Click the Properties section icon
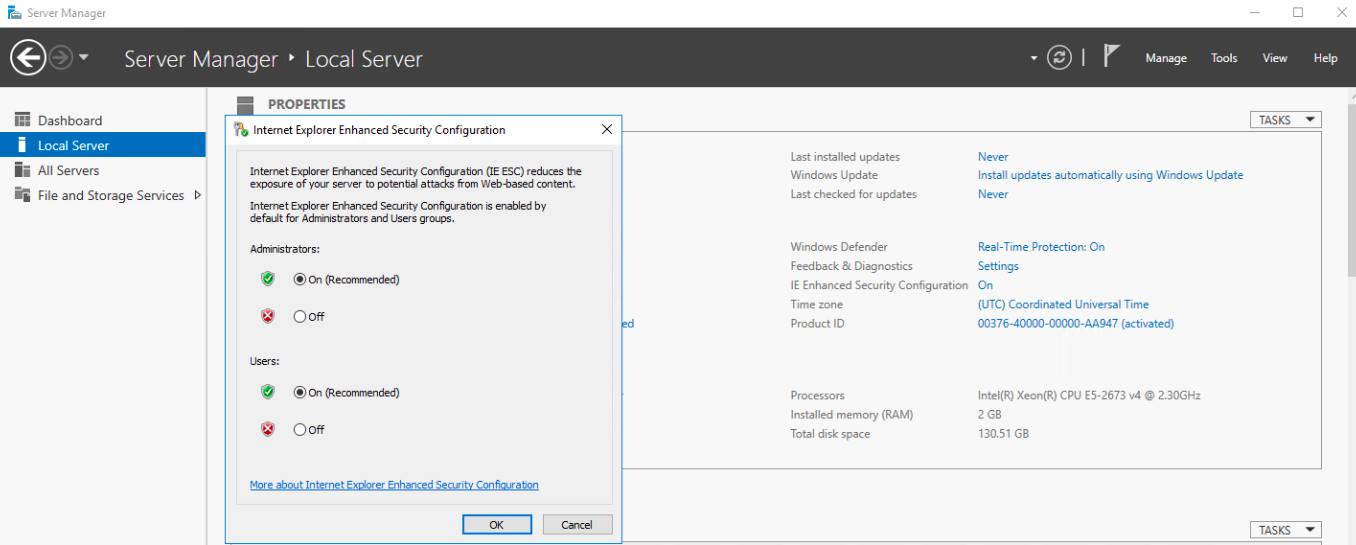The height and width of the screenshot is (545, 1356). coord(245,104)
